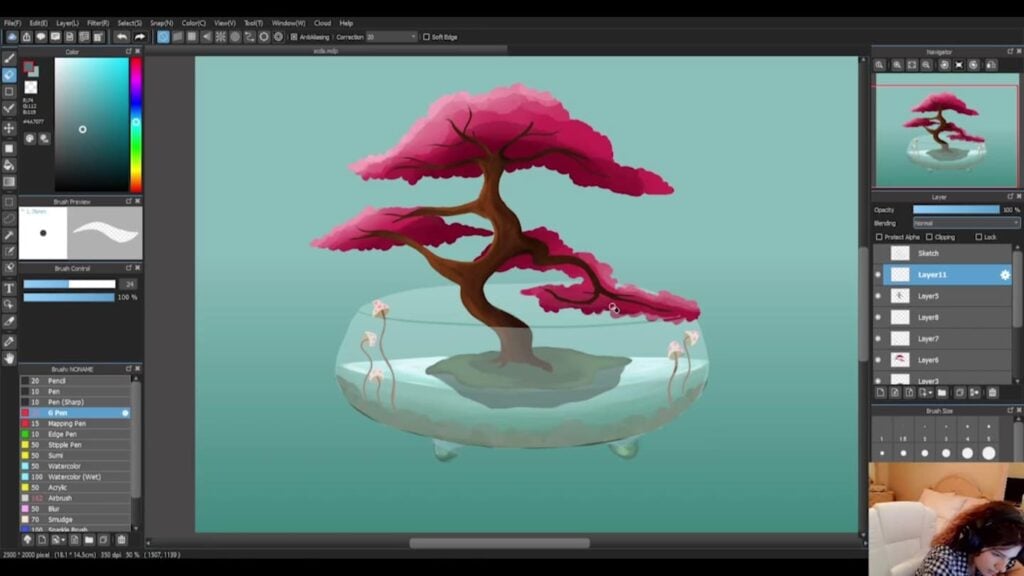This screenshot has height=576, width=1024.
Task: Click the Redo arrow in toolbar
Action: [139, 37]
